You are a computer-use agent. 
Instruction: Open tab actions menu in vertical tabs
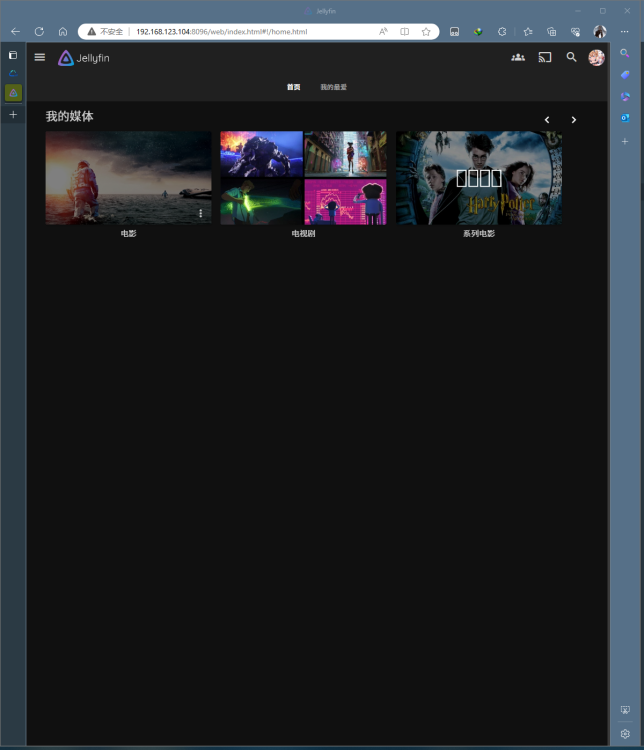13,55
